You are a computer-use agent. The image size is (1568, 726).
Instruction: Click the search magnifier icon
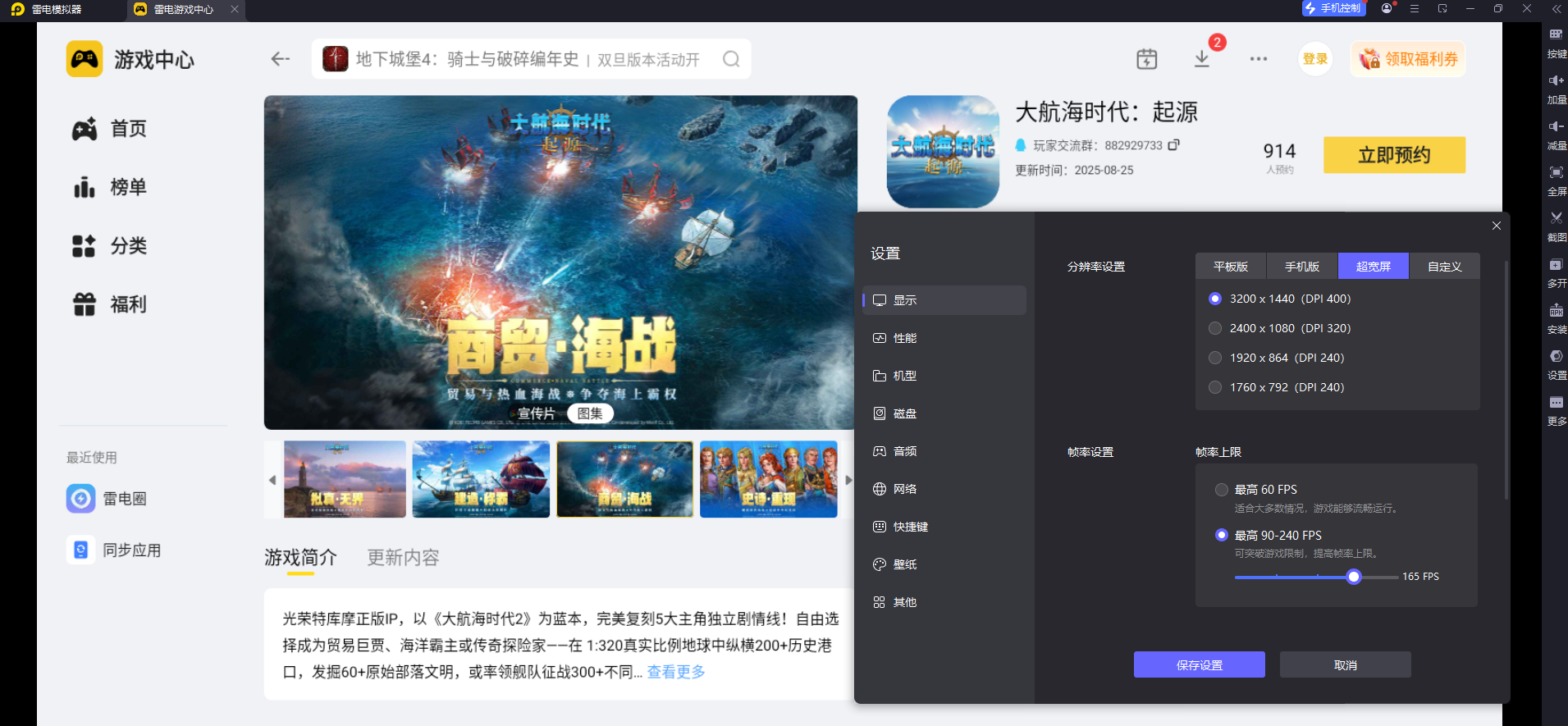coord(731,59)
